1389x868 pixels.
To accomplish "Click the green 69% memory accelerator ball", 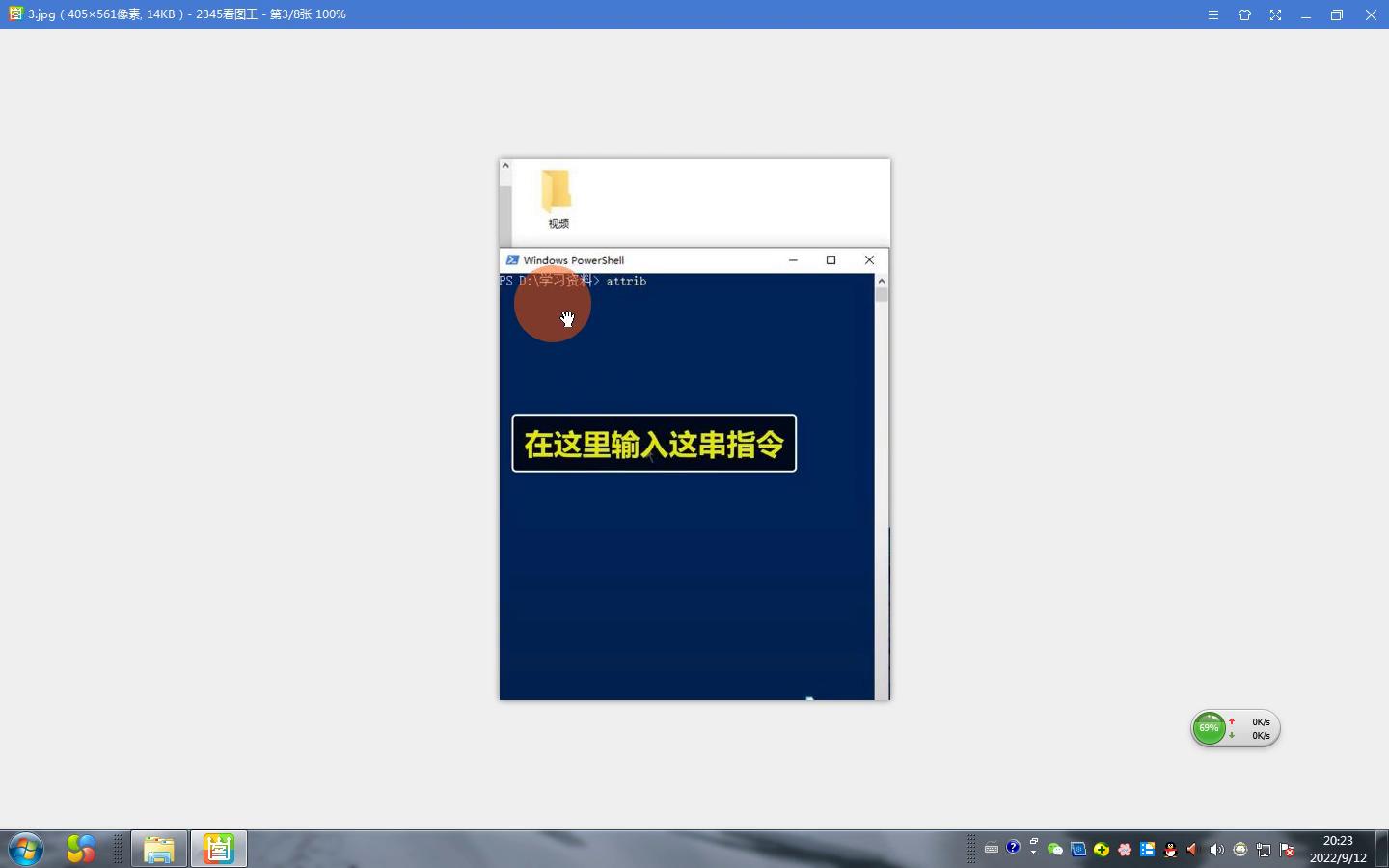I will 1209,728.
